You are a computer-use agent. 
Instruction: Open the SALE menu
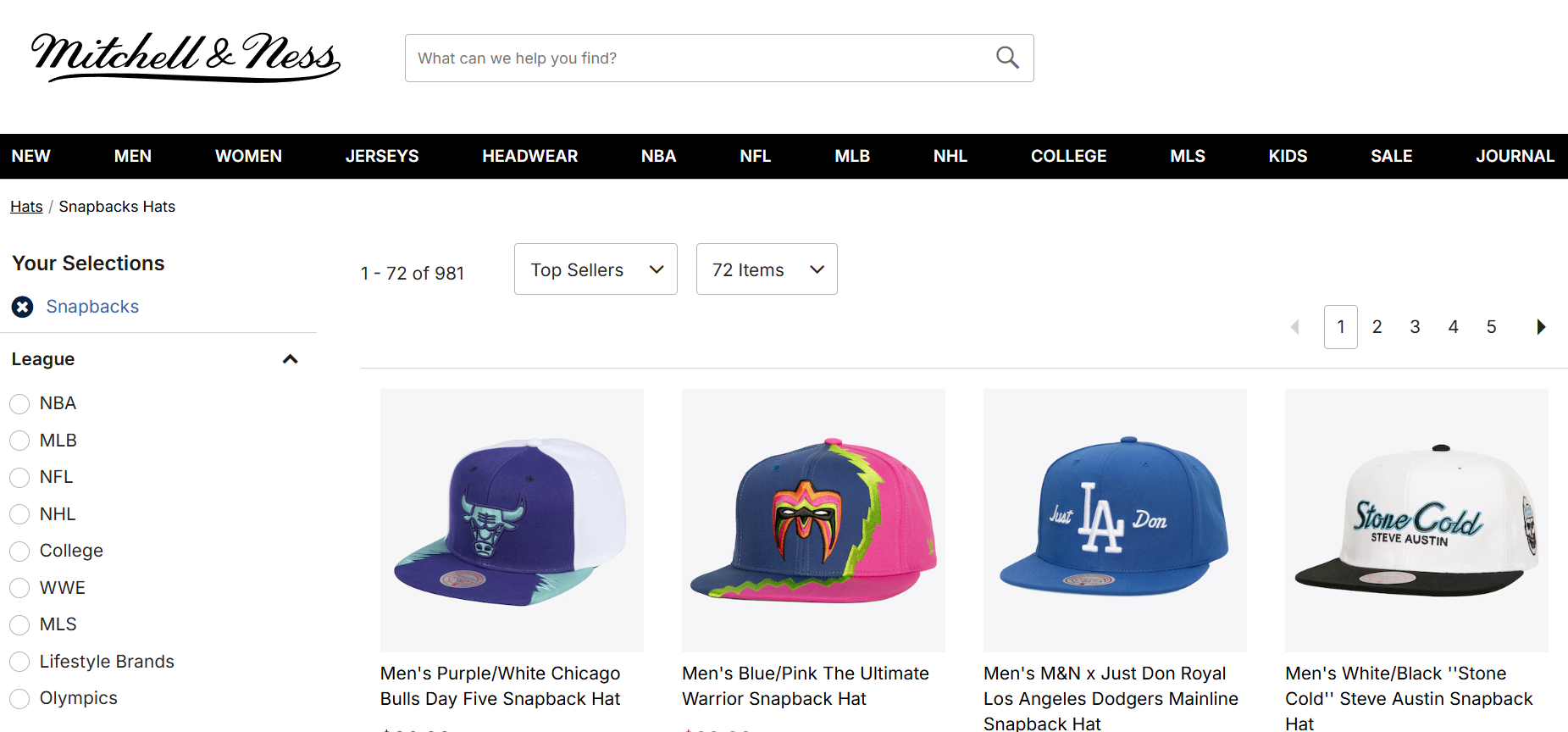[x=1392, y=156]
